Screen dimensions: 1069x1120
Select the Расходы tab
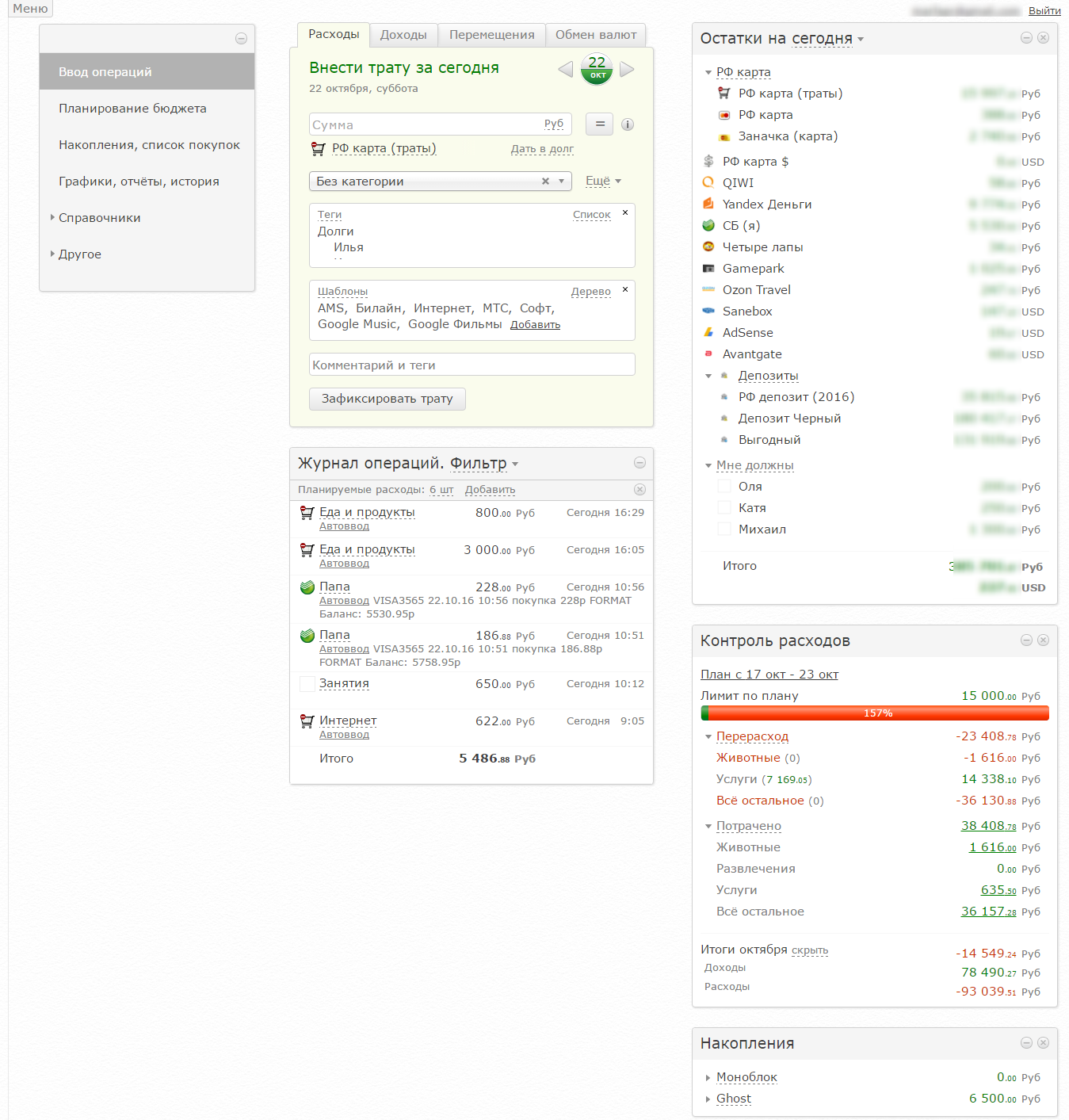(x=334, y=34)
